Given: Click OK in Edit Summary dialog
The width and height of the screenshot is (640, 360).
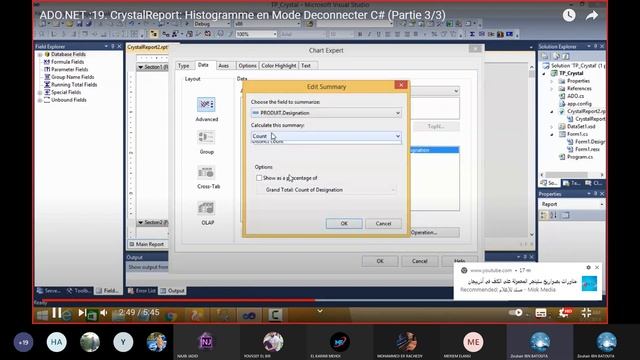Looking at the screenshot, I should click(344, 223).
